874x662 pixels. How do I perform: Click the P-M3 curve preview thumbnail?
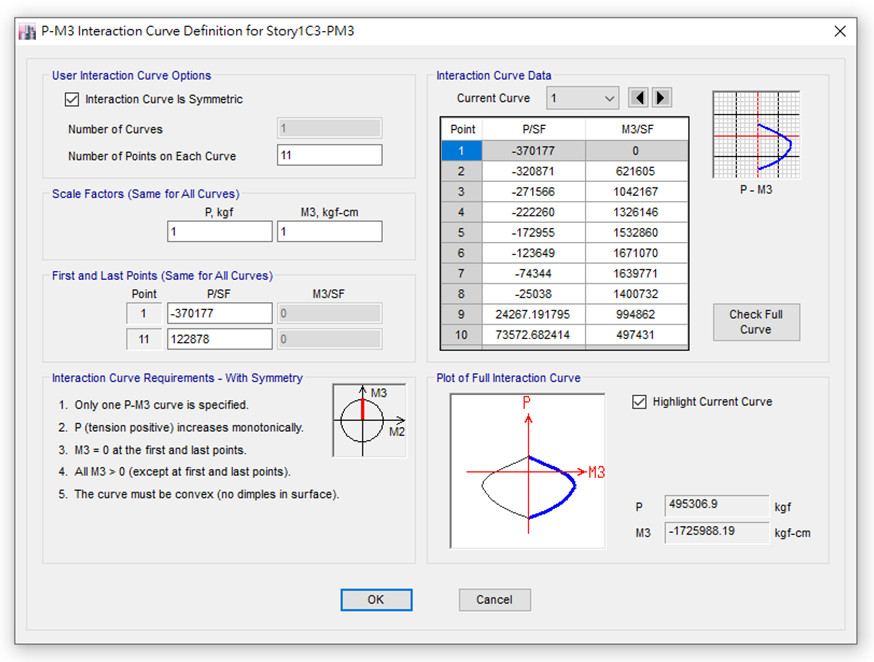tap(756, 135)
